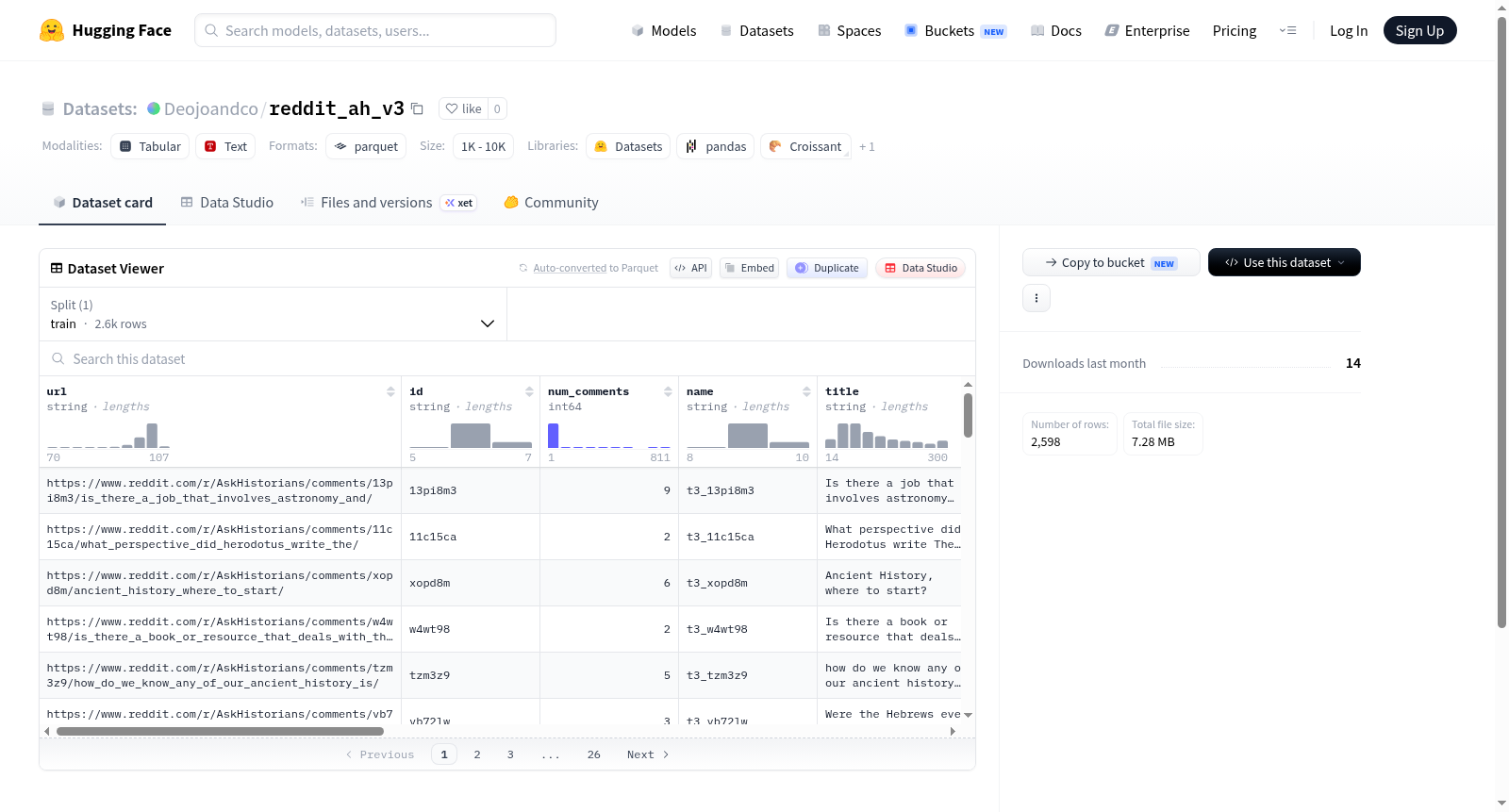Expand the +1 more libraries tag
The image size is (1509, 812).
tap(867, 146)
